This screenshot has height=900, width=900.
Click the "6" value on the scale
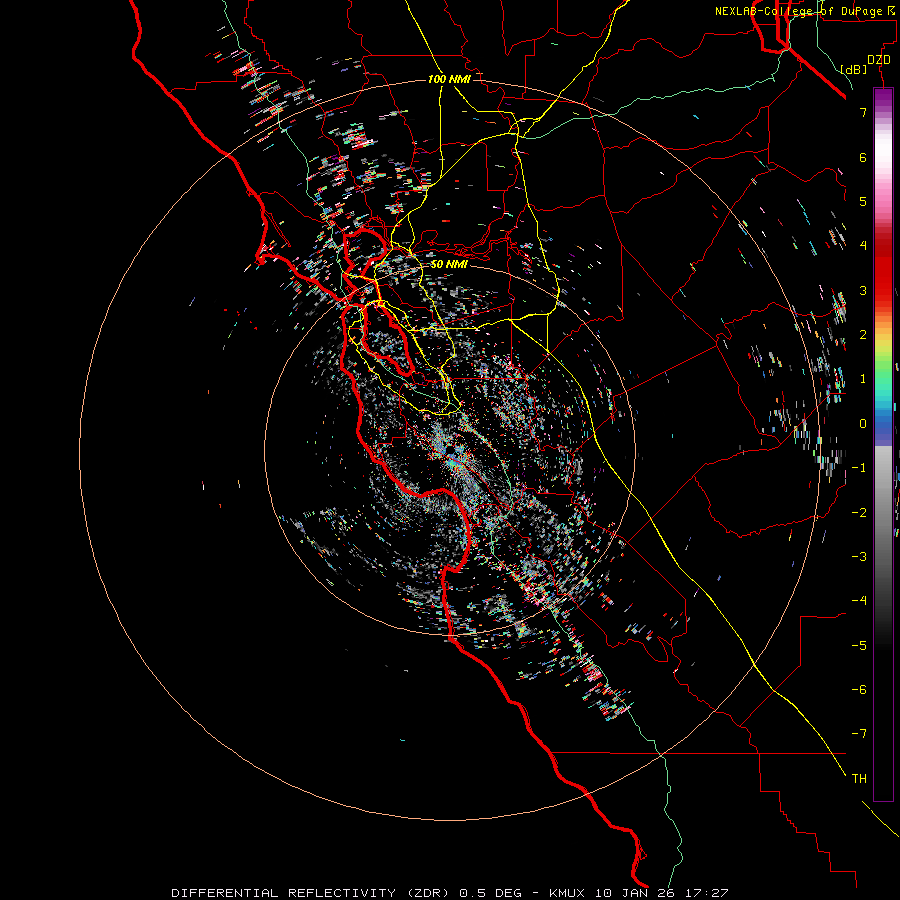(x=863, y=157)
